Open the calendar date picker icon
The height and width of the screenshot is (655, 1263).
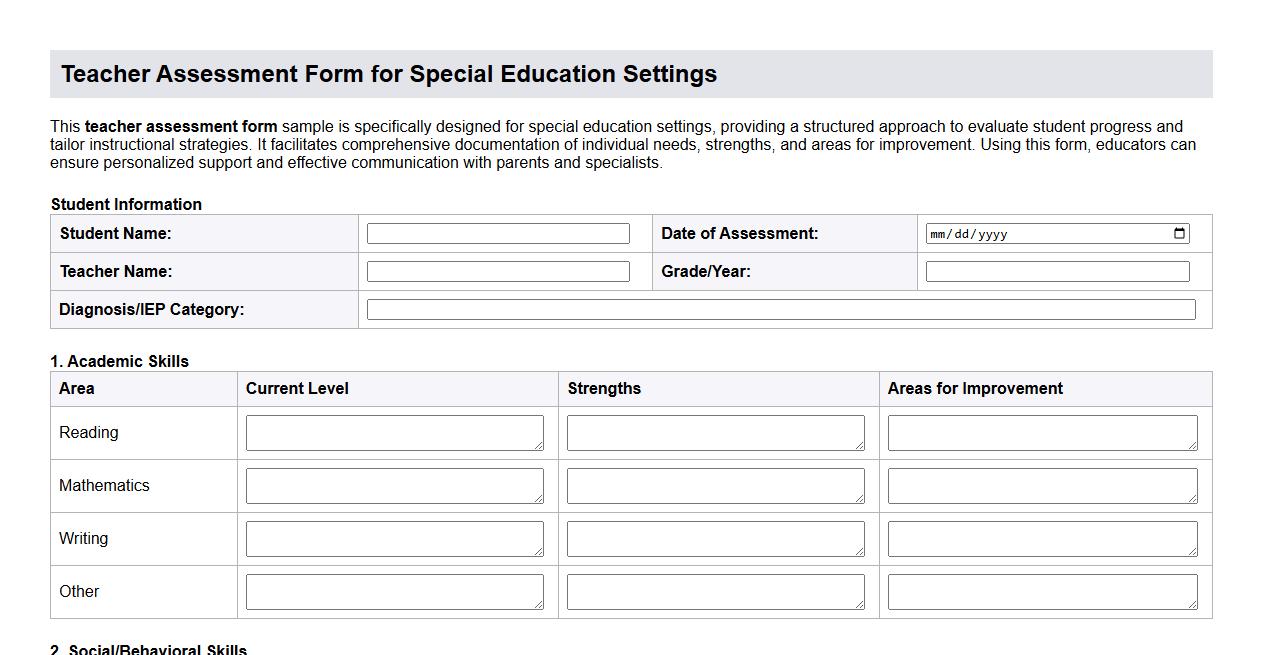(x=1179, y=233)
